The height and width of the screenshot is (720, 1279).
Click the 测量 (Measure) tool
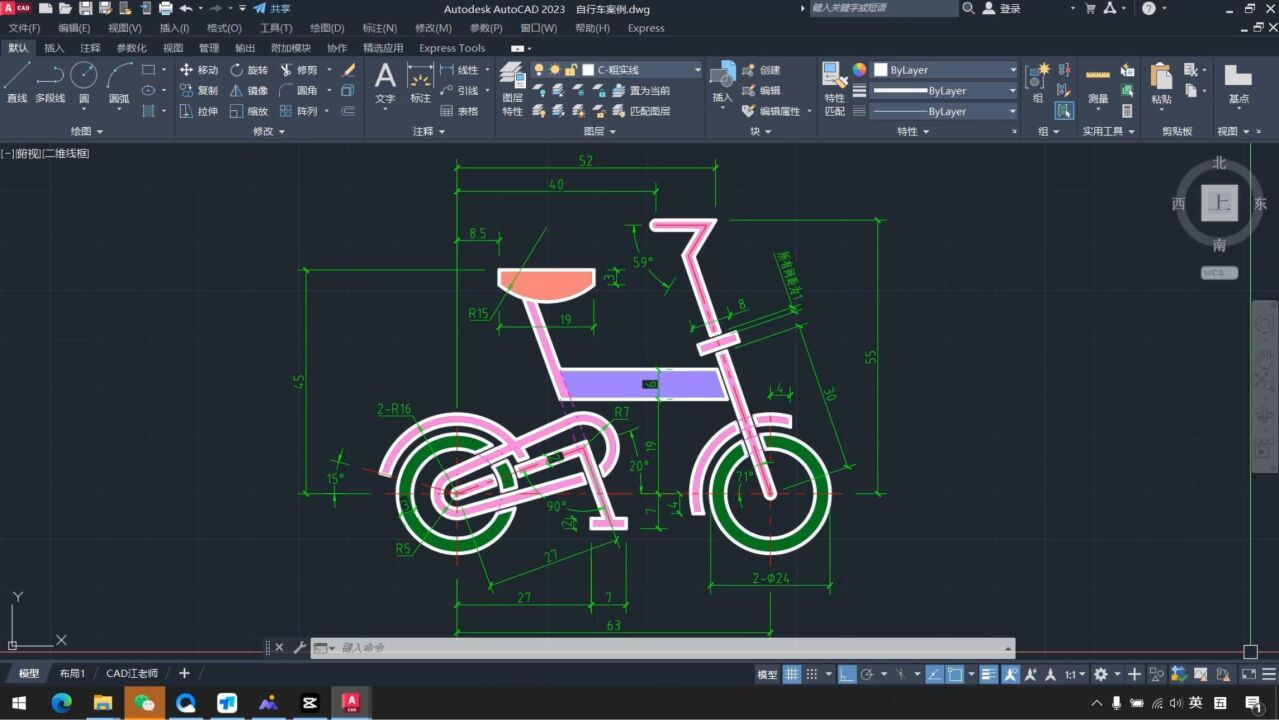click(x=1098, y=82)
